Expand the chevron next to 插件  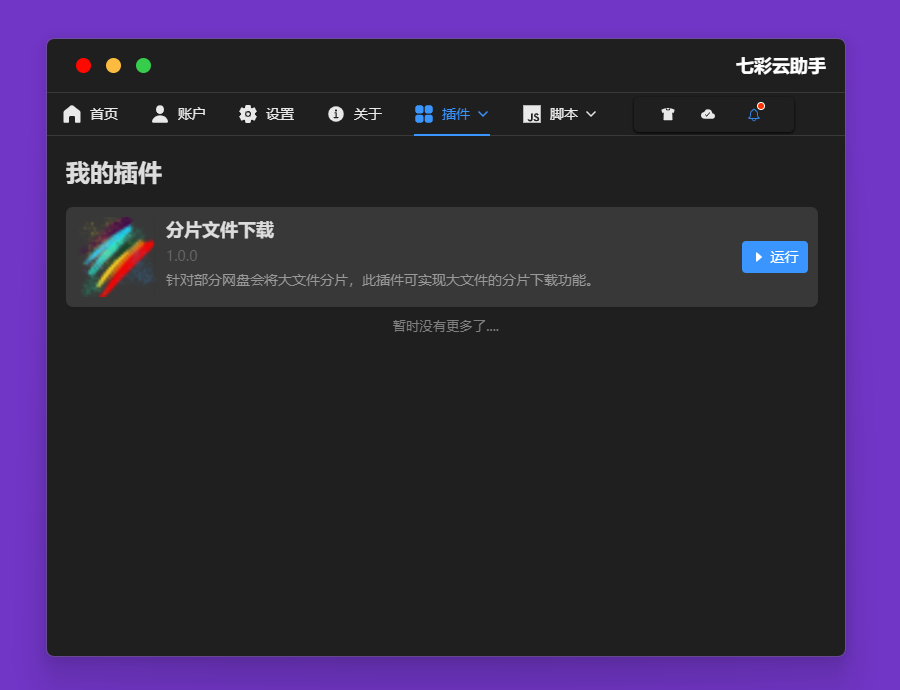(x=483, y=114)
